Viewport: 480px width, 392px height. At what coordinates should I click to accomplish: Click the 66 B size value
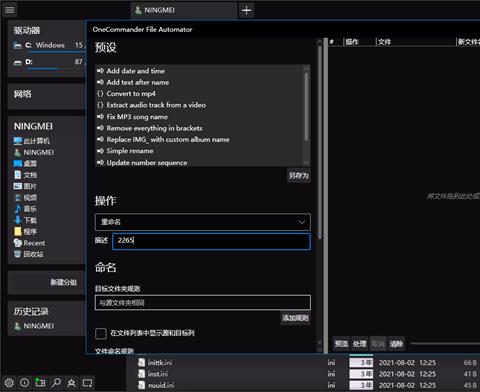tap(470, 363)
